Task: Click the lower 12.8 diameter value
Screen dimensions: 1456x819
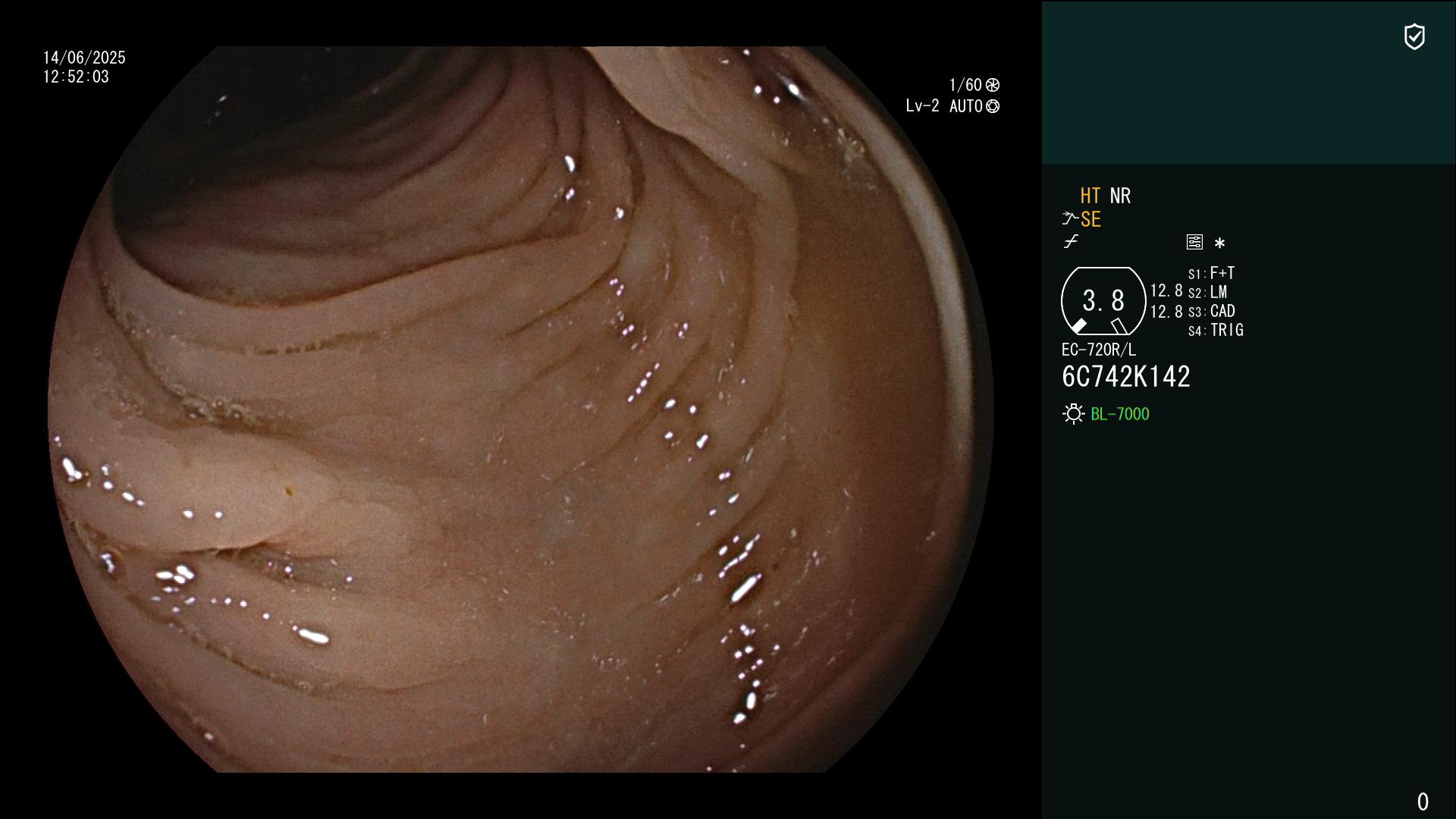Action: [1166, 311]
